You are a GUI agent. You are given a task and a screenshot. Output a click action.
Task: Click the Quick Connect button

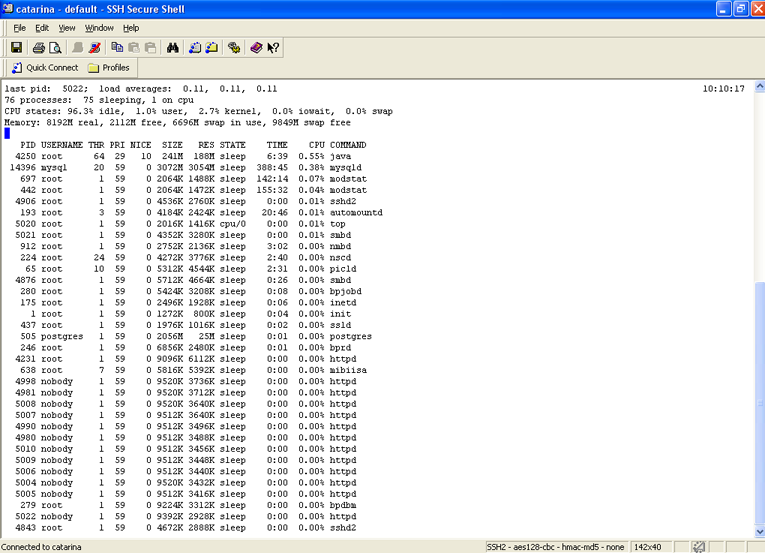[x=45, y=68]
